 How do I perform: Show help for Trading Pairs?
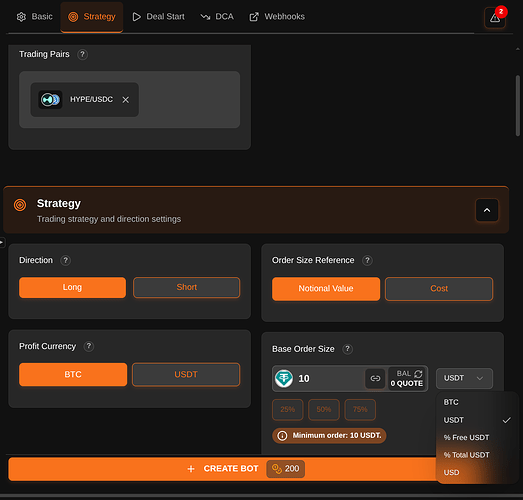coord(82,54)
